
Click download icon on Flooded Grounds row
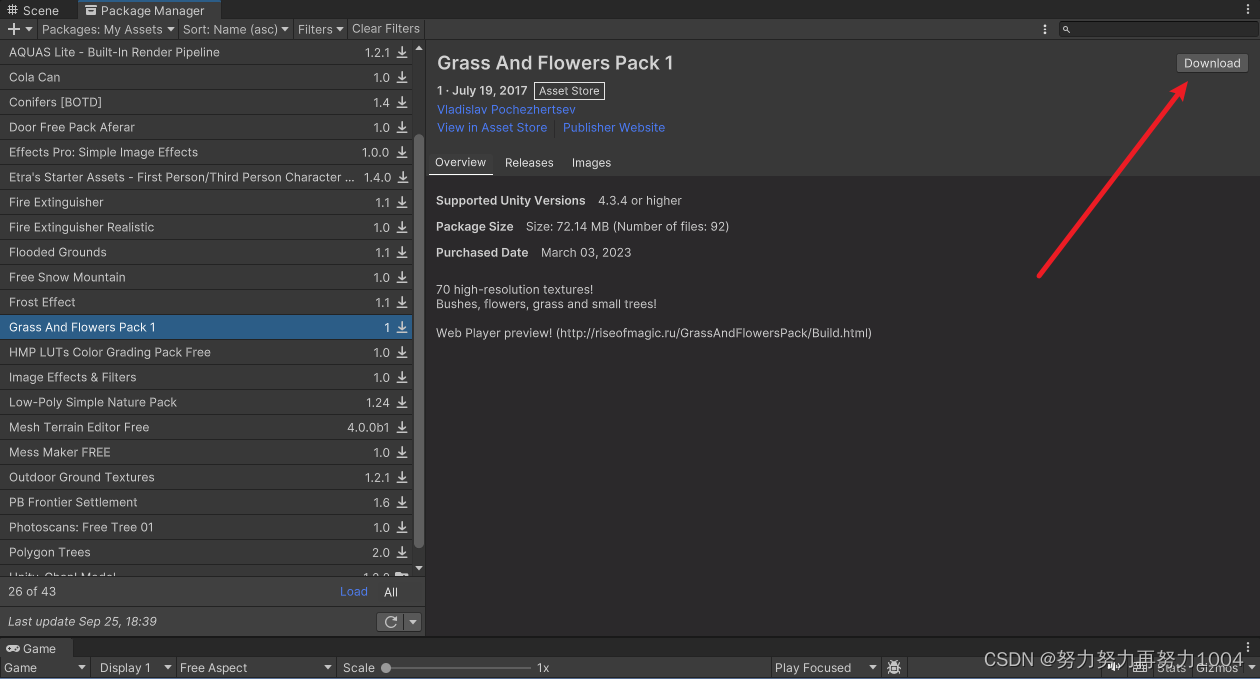coord(402,252)
